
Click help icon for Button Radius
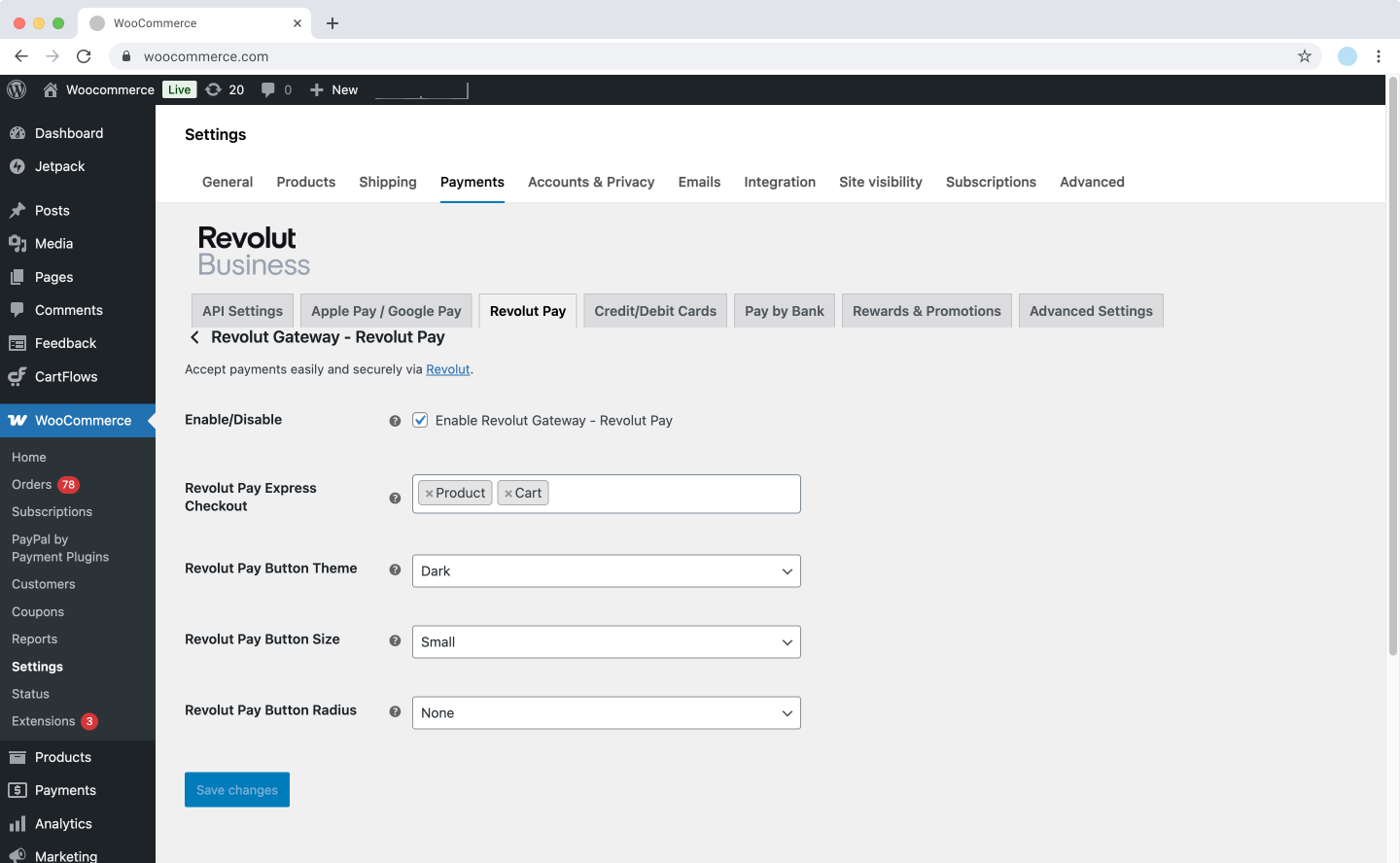[395, 711]
